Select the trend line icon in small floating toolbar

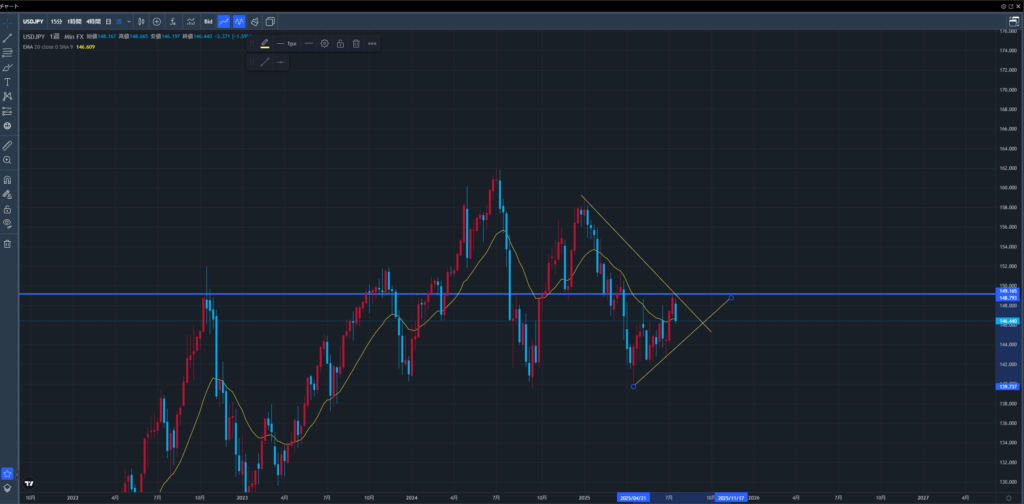(265, 63)
